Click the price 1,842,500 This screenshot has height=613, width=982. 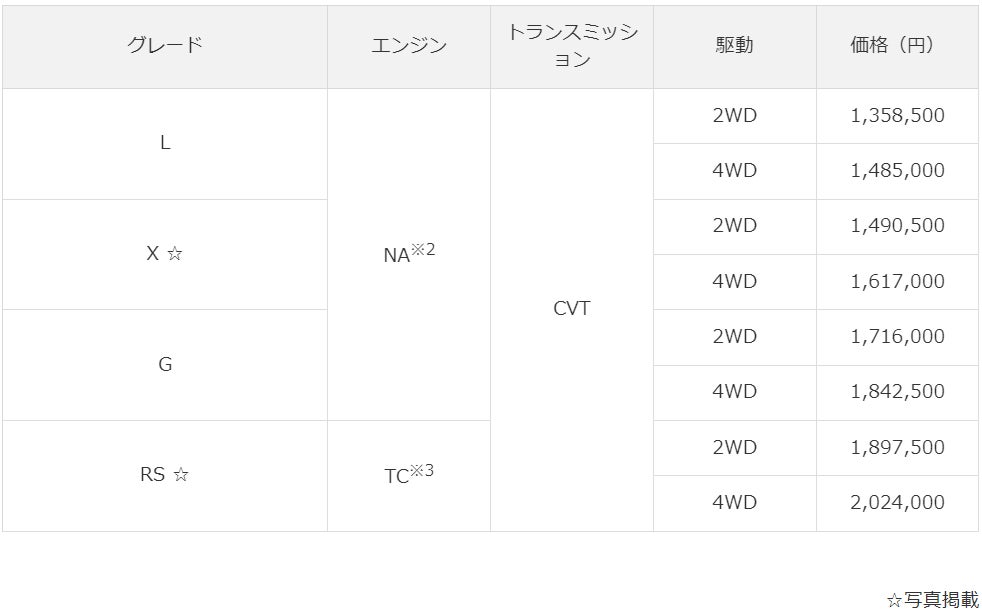coord(897,392)
